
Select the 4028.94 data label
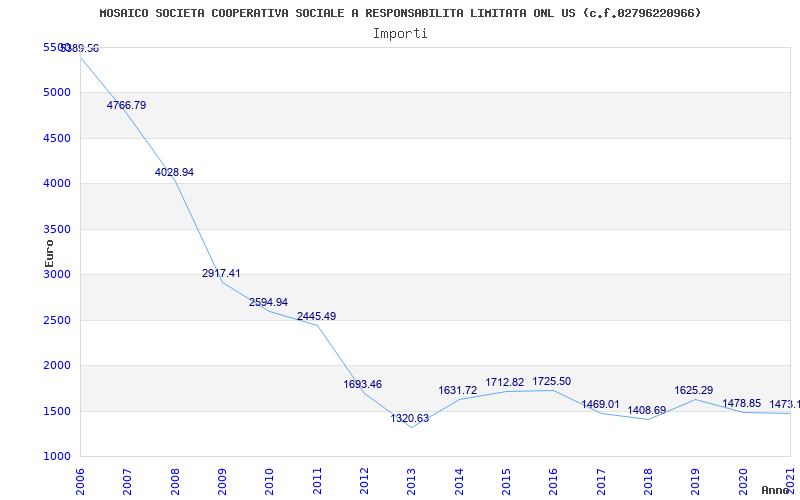174,172
